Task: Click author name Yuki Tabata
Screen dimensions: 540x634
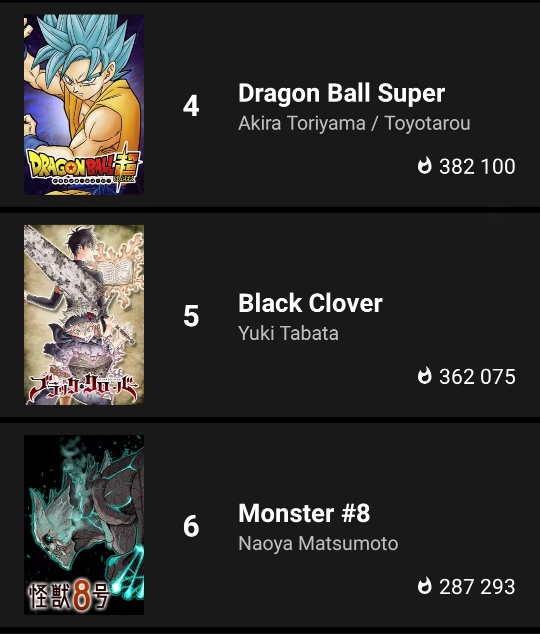Action: pyautogui.click(x=288, y=333)
